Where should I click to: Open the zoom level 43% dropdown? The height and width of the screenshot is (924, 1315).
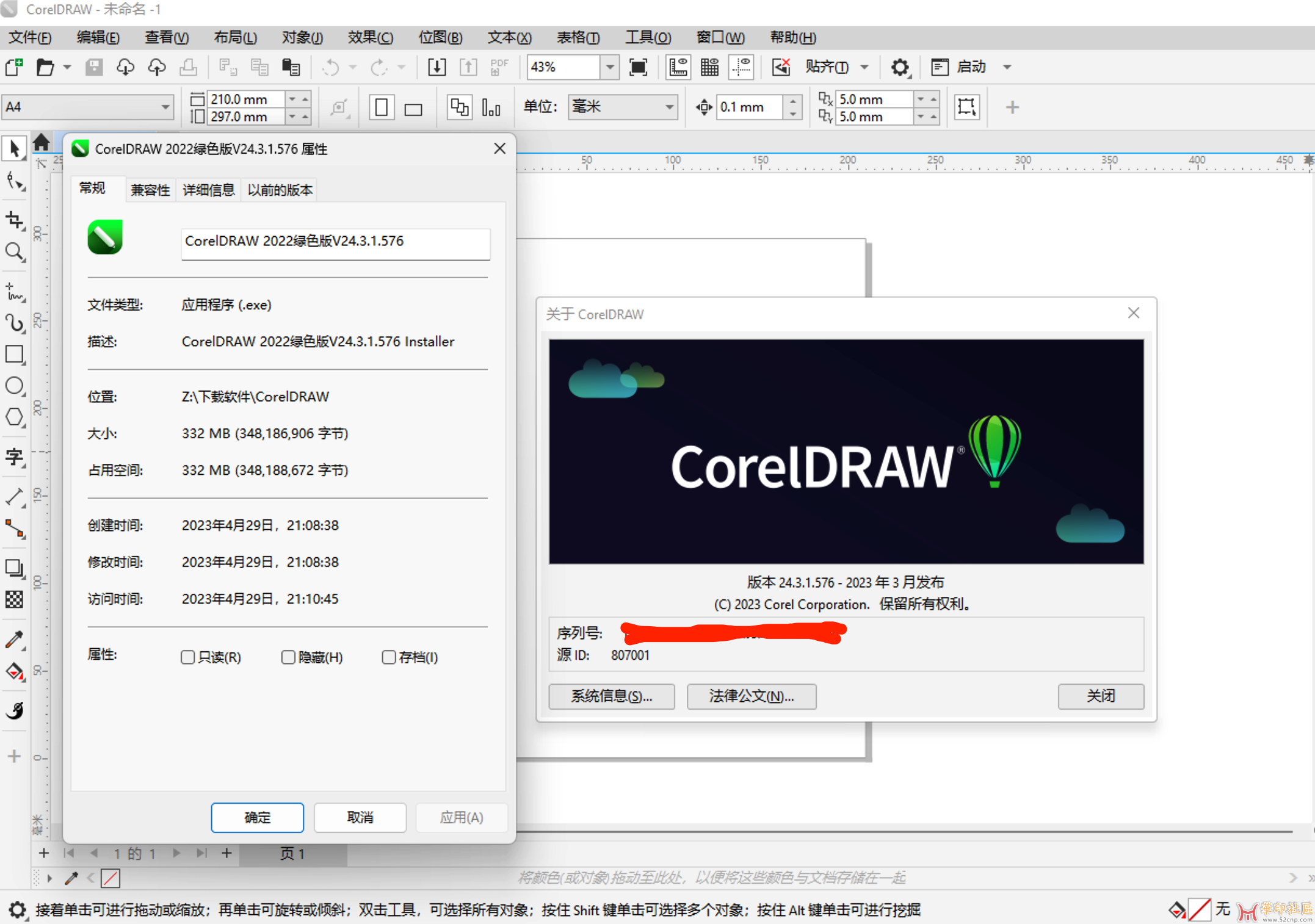[x=610, y=67]
